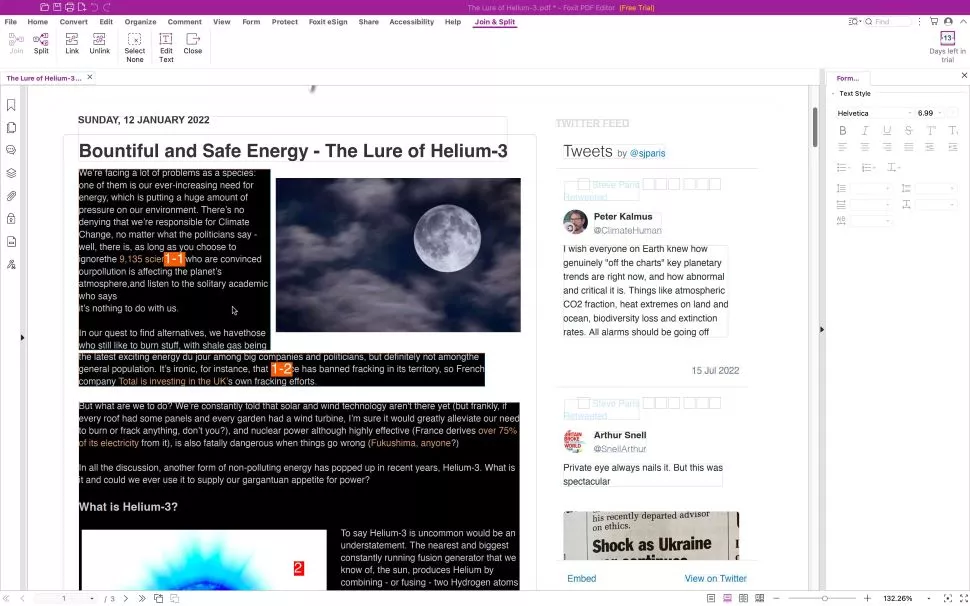Image resolution: width=970 pixels, height=606 pixels.
Task: Open the File menu
Action: click(11, 22)
